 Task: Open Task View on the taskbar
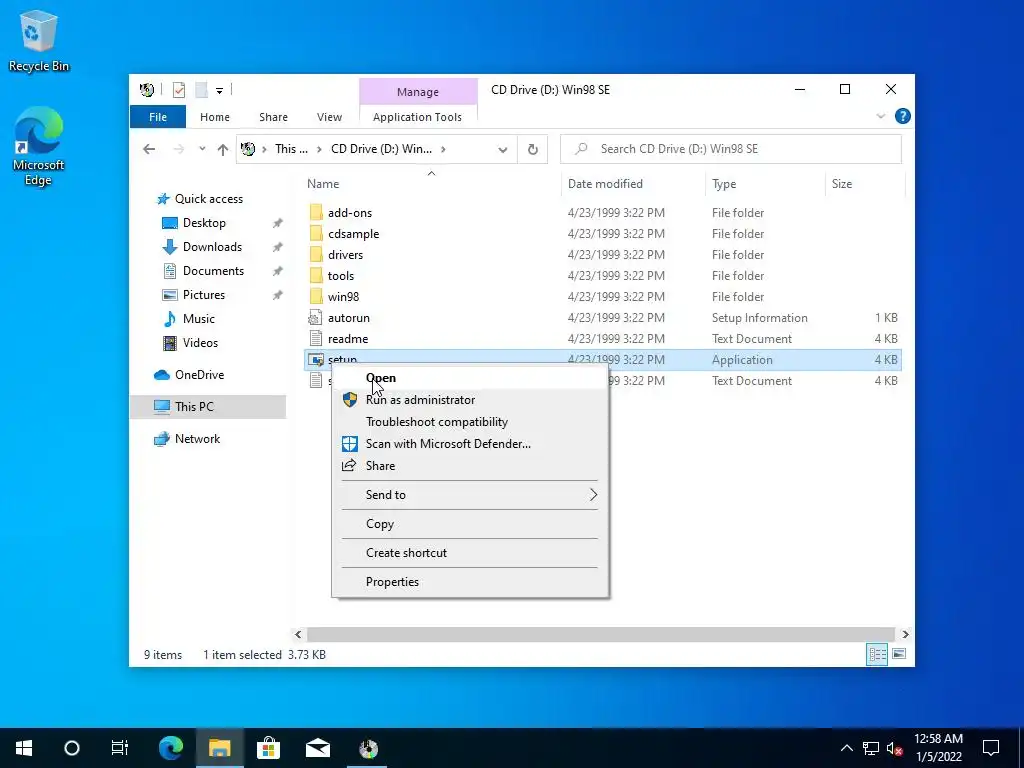point(120,748)
